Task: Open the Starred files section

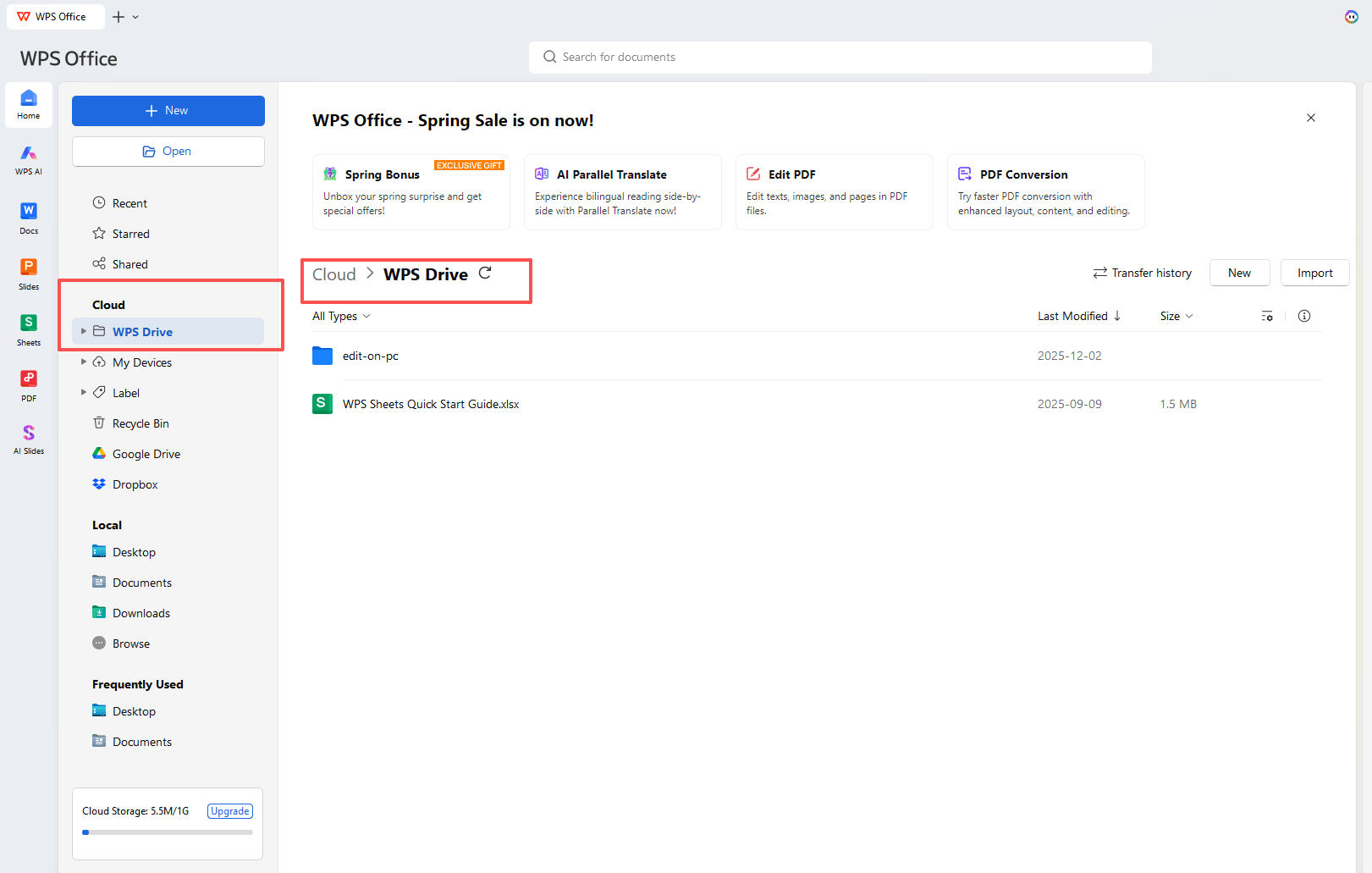Action: pyautogui.click(x=130, y=234)
